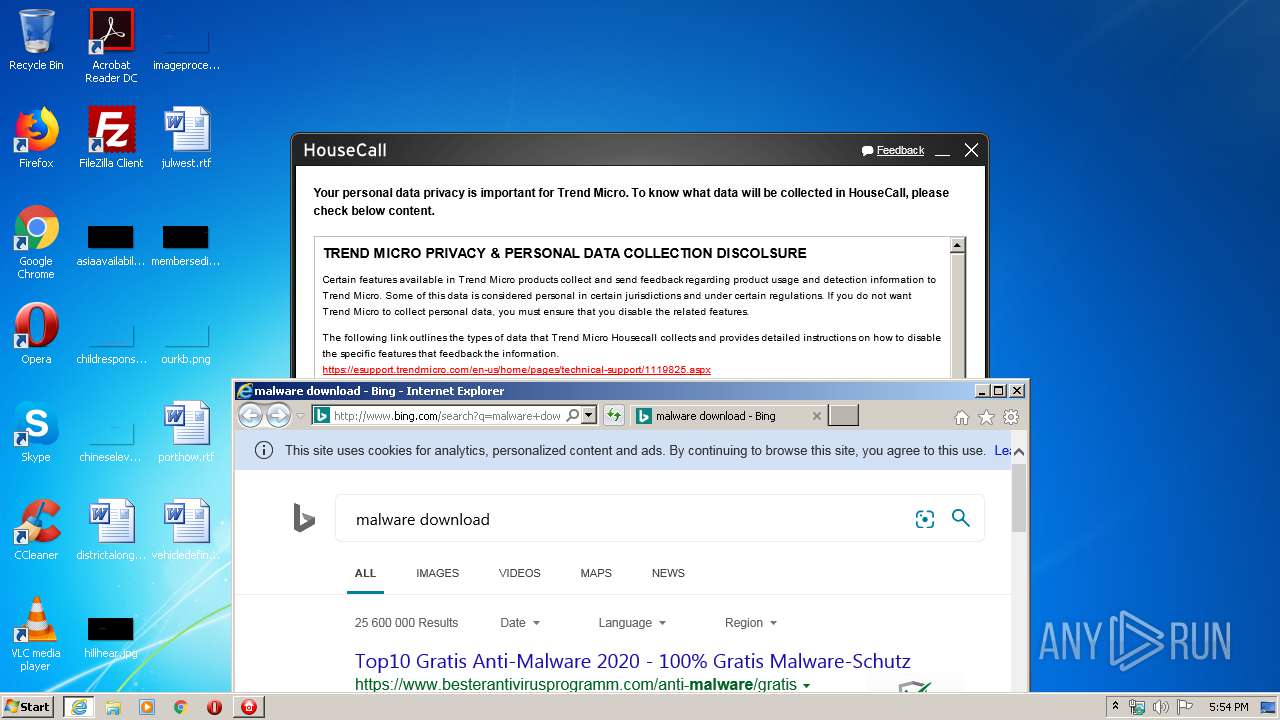
Task: Click Internet Explorer address bar URL
Action: 447,415
